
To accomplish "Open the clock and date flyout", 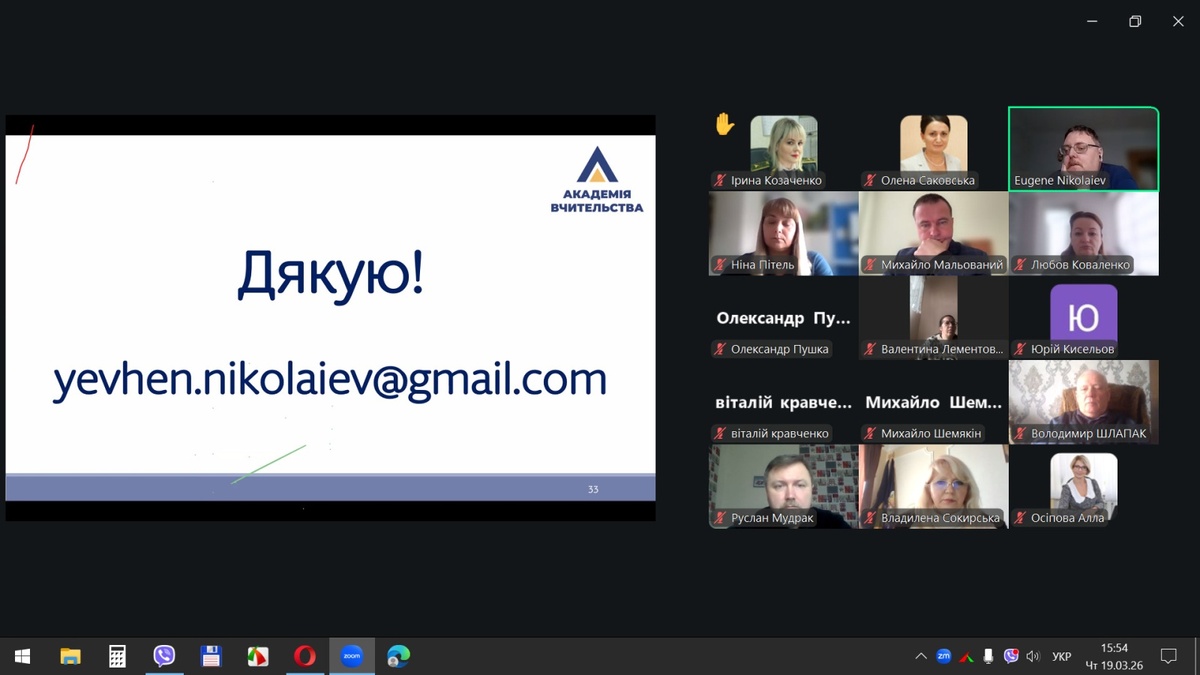I will coord(1114,656).
